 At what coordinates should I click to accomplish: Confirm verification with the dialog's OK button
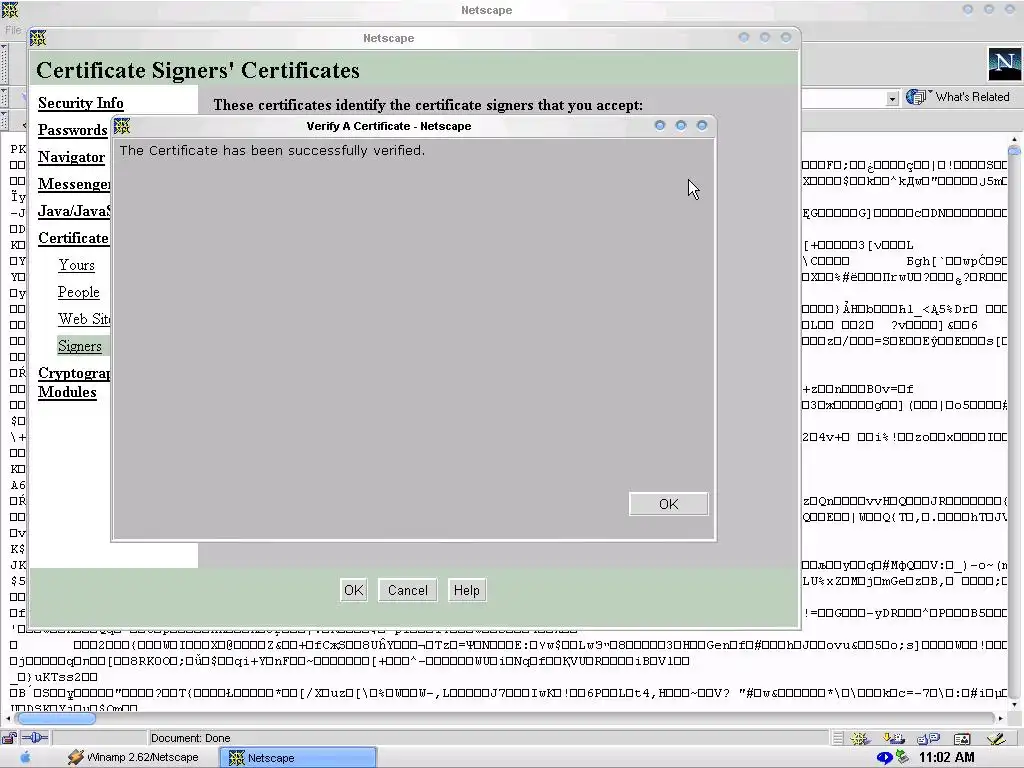pyautogui.click(x=668, y=504)
